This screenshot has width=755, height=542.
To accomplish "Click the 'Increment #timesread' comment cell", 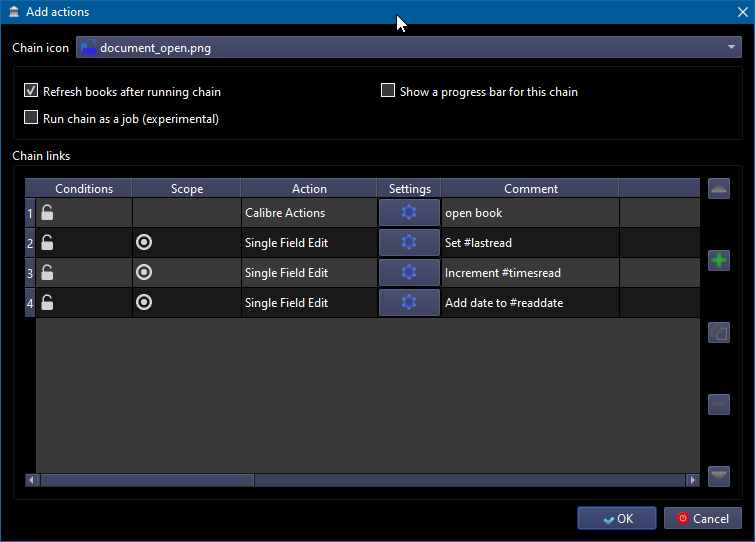I will 530,272.
